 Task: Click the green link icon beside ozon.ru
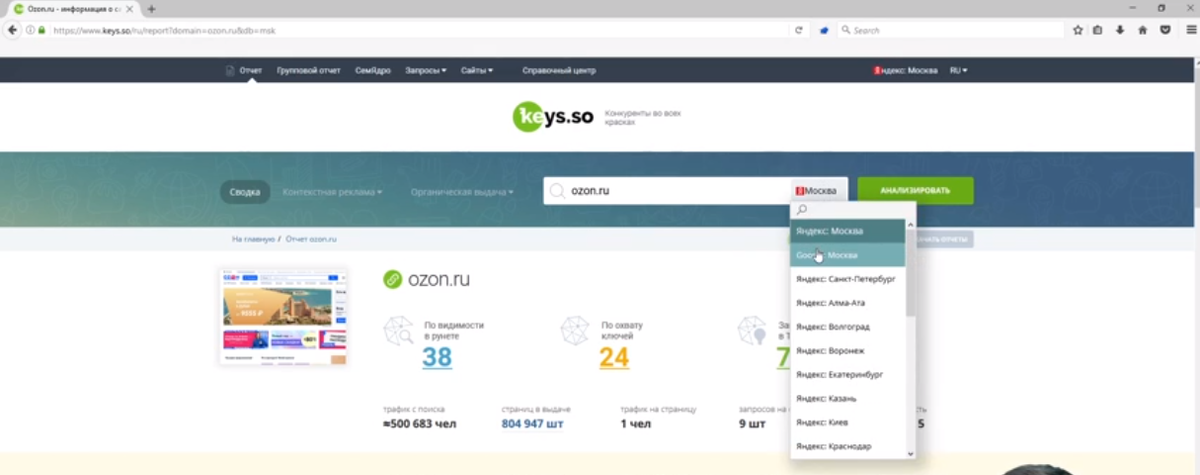(x=393, y=279)
